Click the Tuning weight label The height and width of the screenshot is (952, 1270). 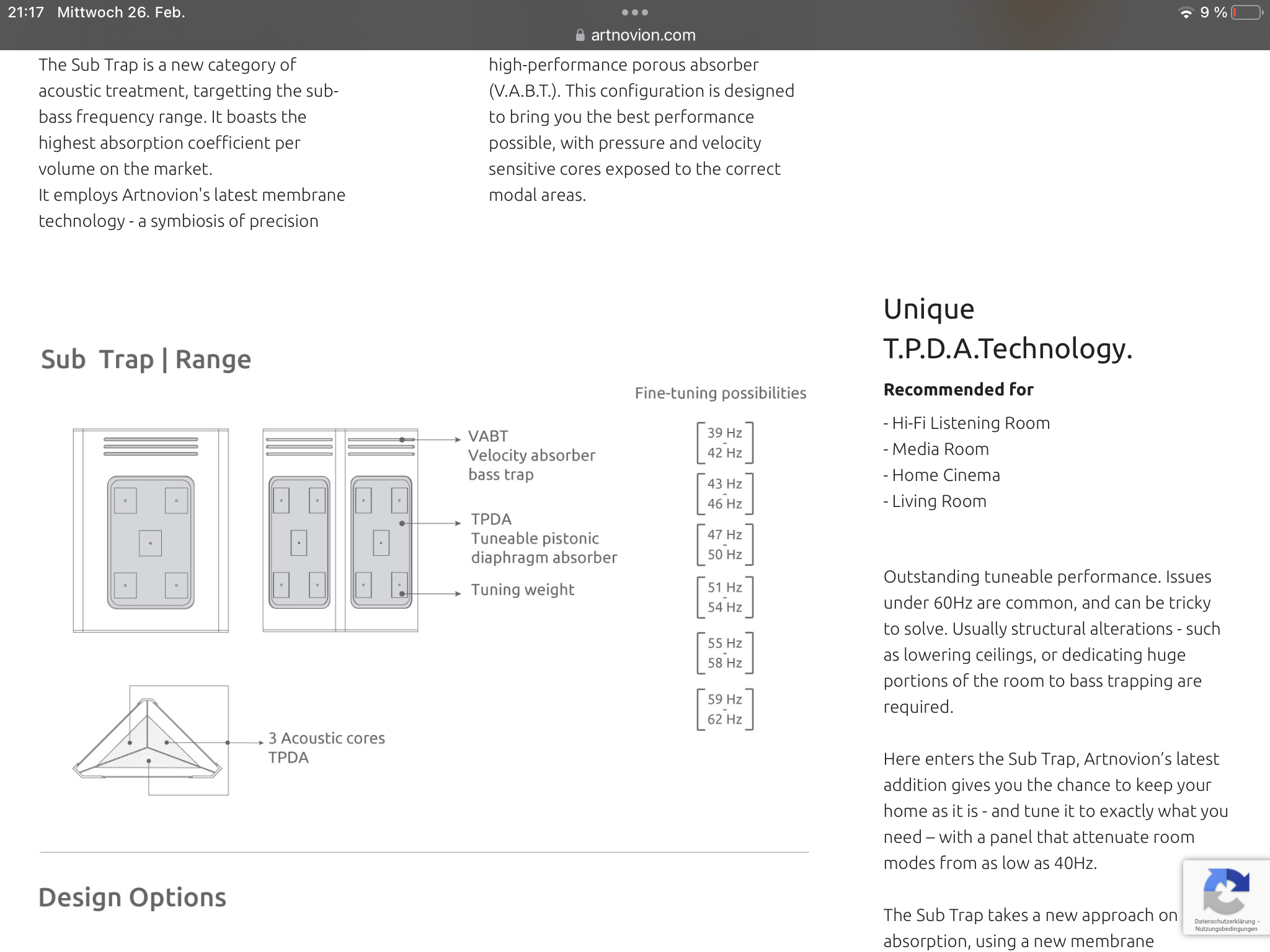pos(522,589)
